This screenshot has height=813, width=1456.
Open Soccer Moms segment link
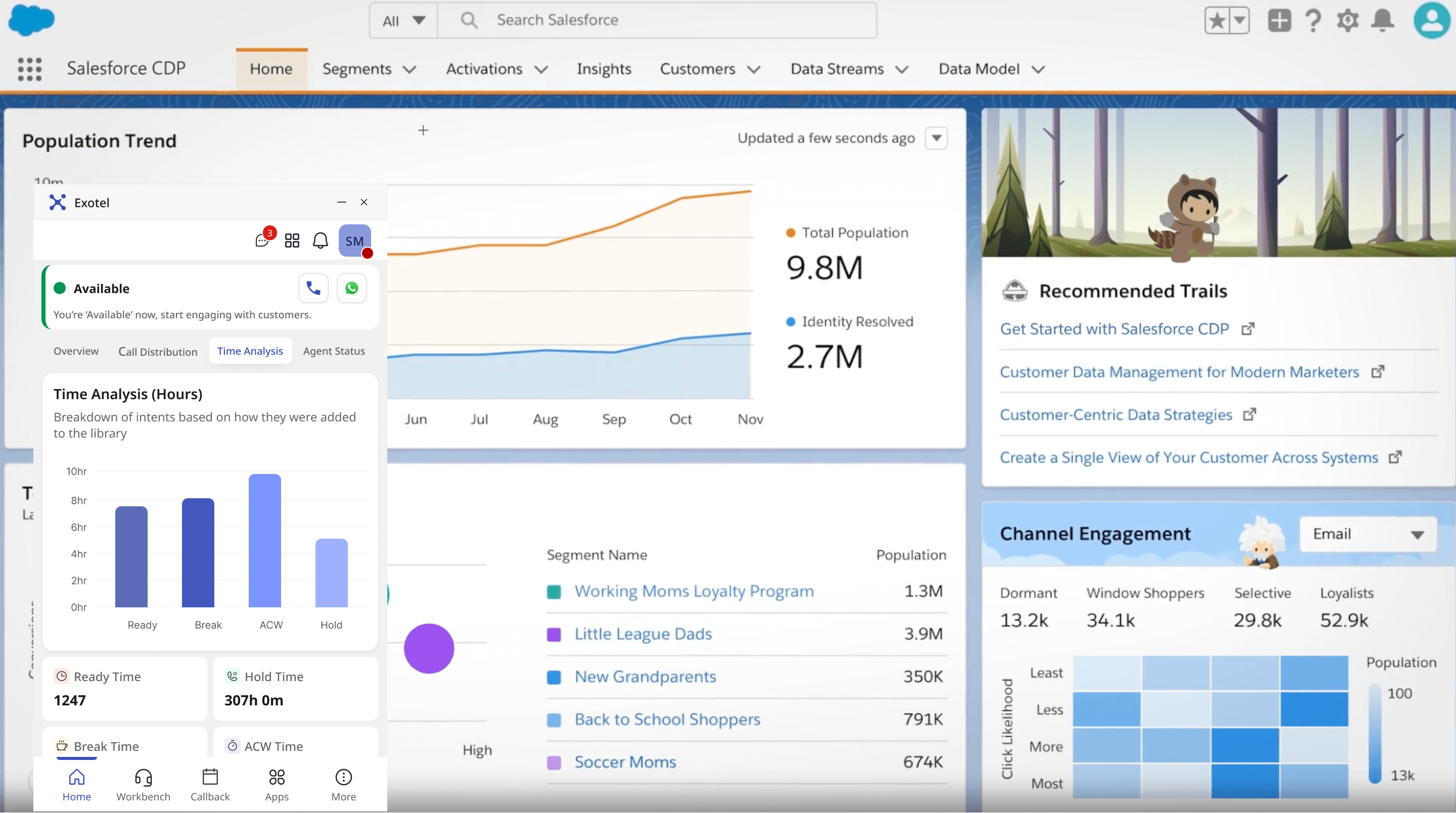pos(625,762)
